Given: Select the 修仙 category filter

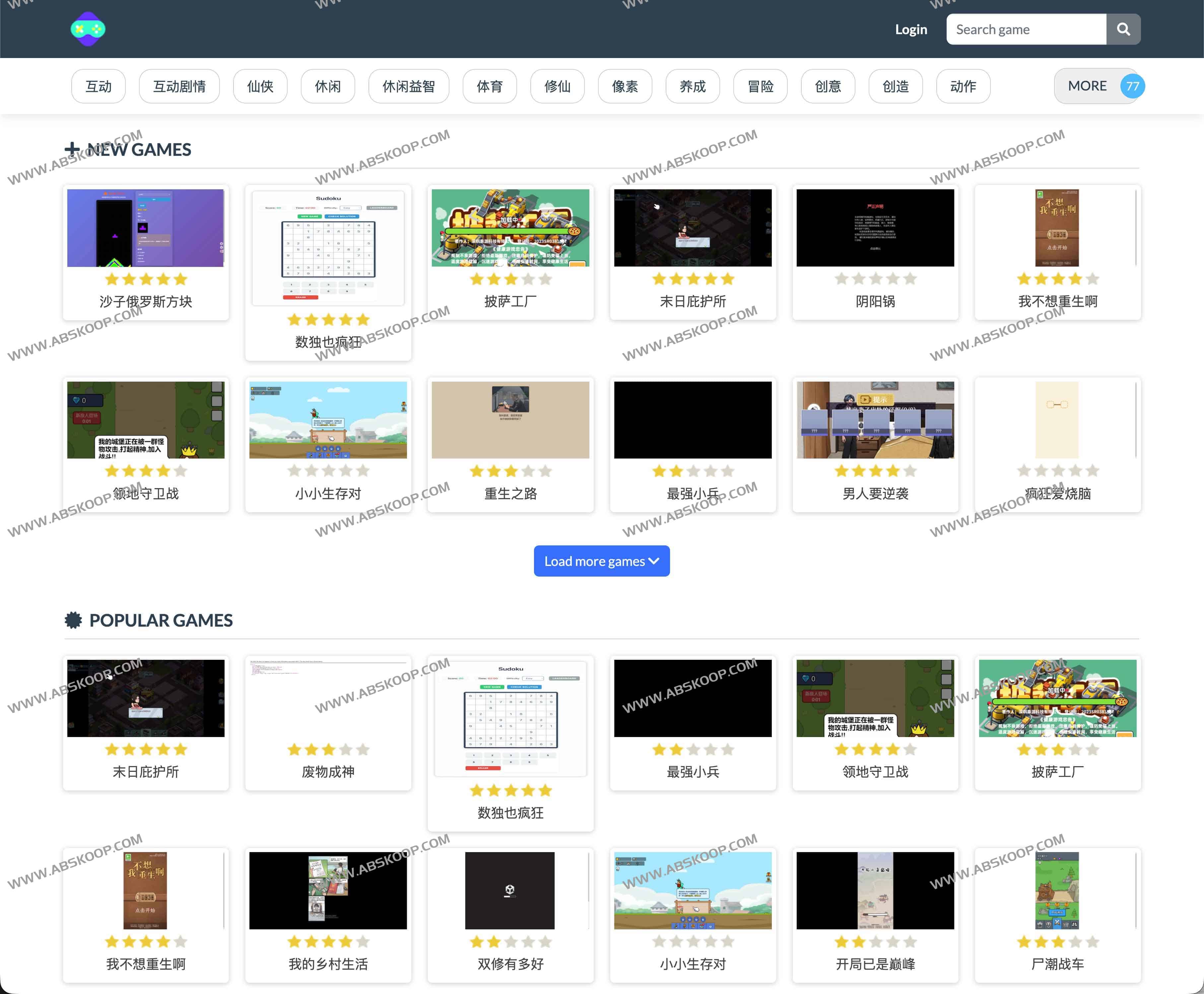Looking at the screenshot, I should tap(557, 86).
